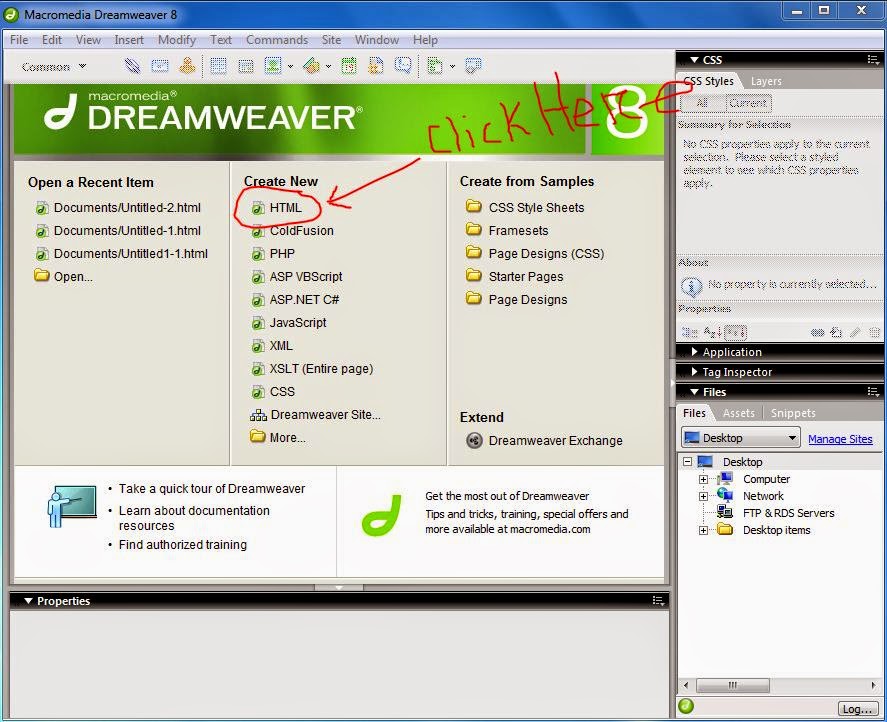Image resolution: width=887 pixels, height=722 pixels.
Task: Open the File menu
Action: 19,40
